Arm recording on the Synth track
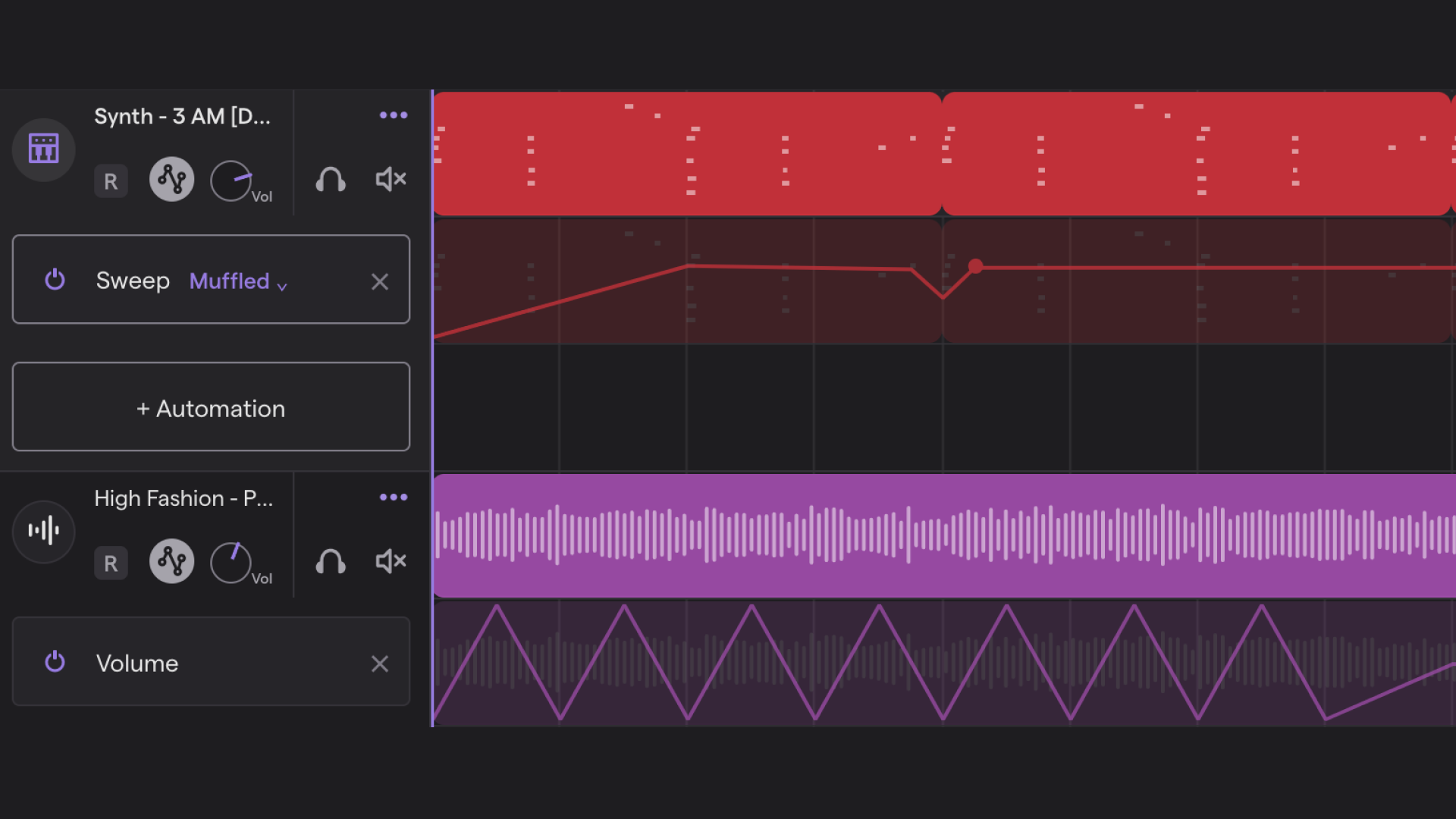The image size is (1456, 819). 111,180
